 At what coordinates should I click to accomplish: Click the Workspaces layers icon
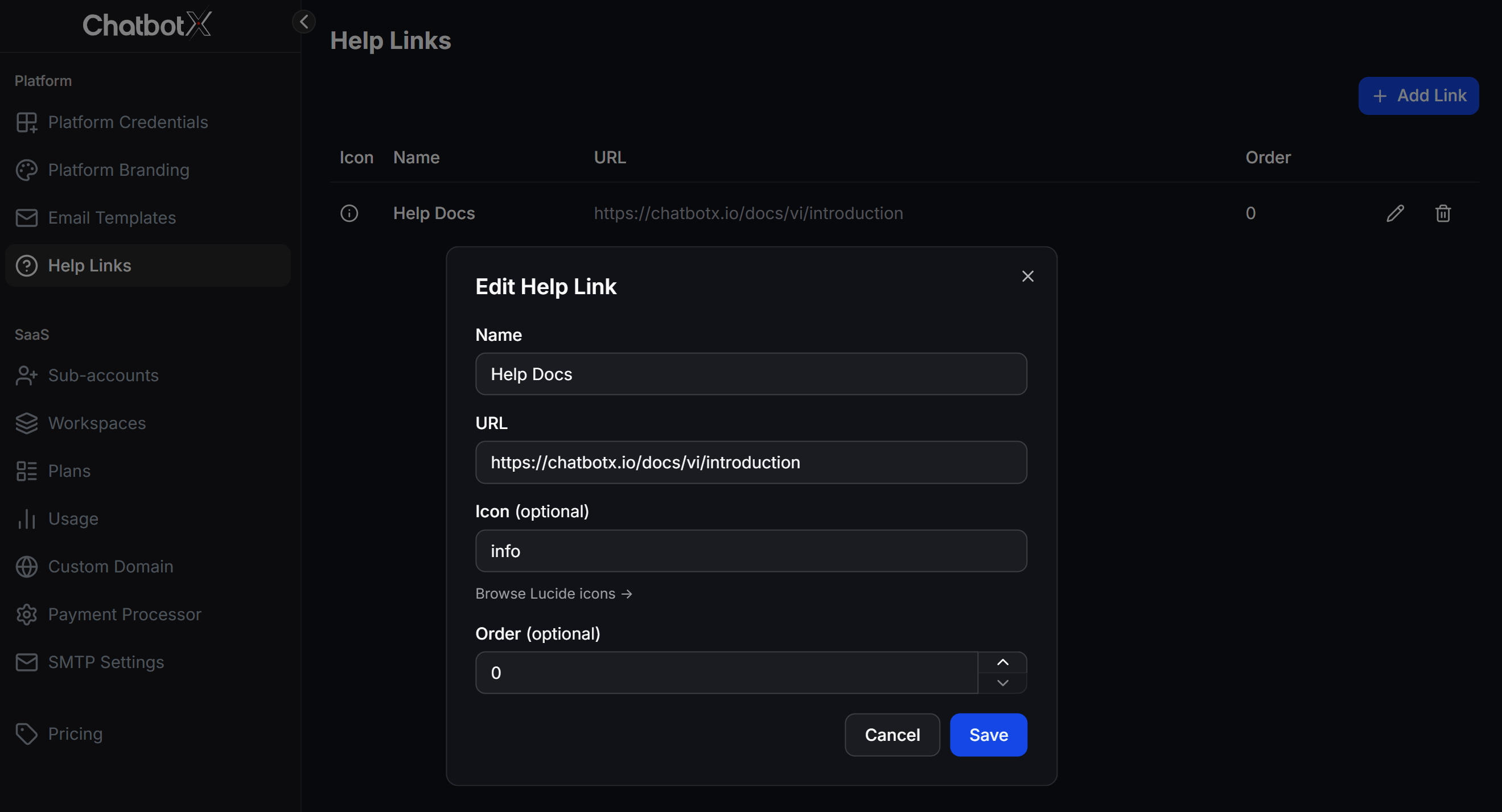click(x=27, y=423)
